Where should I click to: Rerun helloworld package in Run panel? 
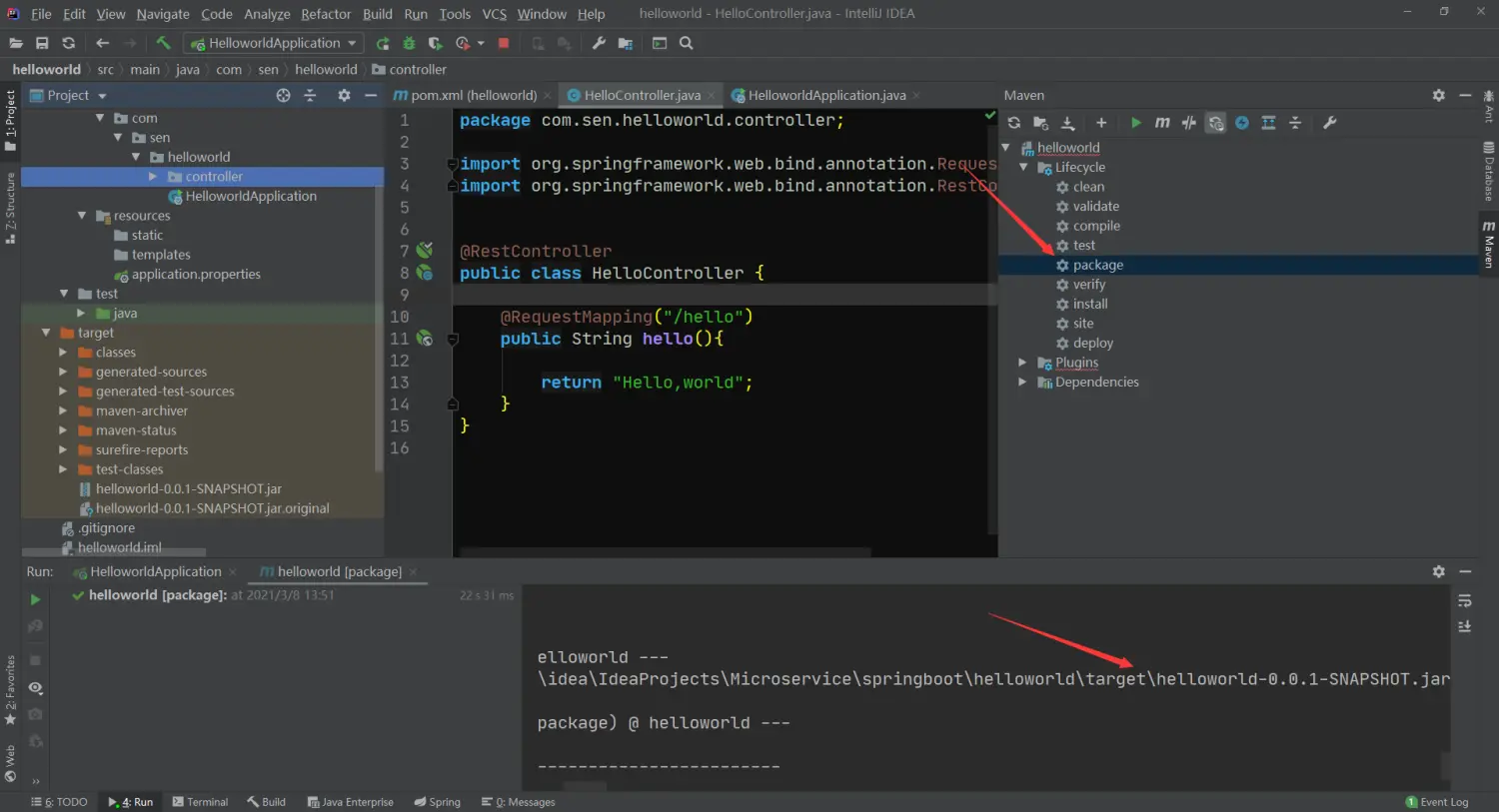(x=35, y=599)
